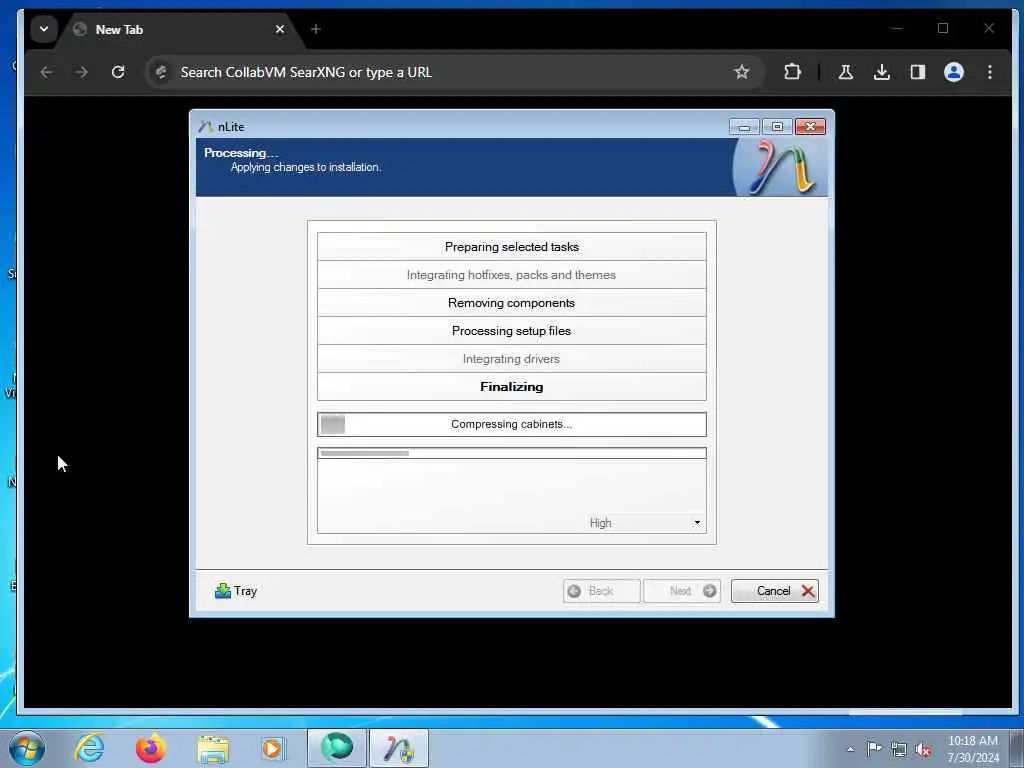
Task: Open the clock showing 10:18 AM
Action: pyautogui.click(x=972, y=749)
